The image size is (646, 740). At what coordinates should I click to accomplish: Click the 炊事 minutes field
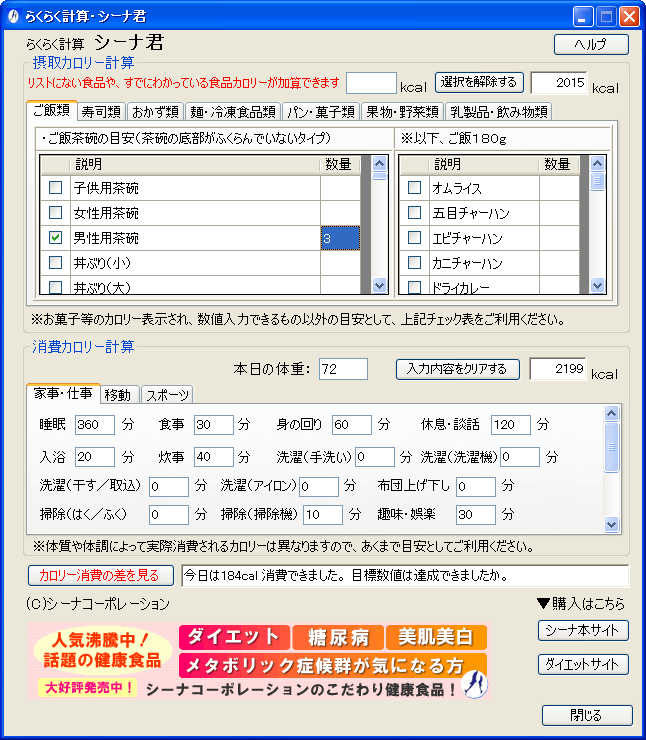coord(213,457)
